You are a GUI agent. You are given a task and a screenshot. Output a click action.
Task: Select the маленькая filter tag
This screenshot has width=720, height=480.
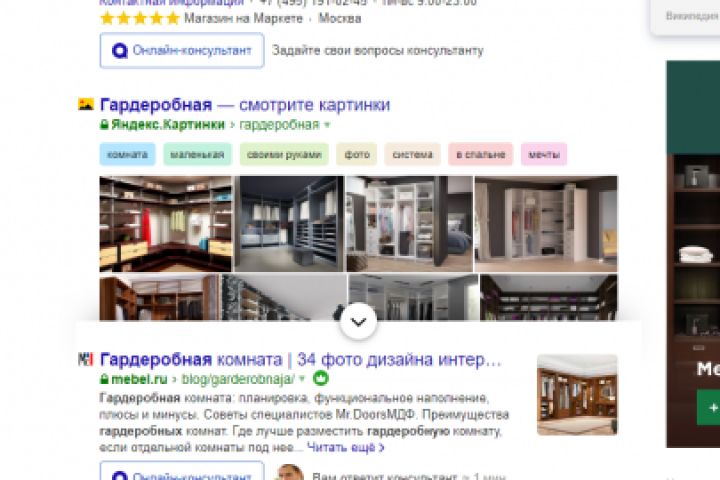[197, 154]
